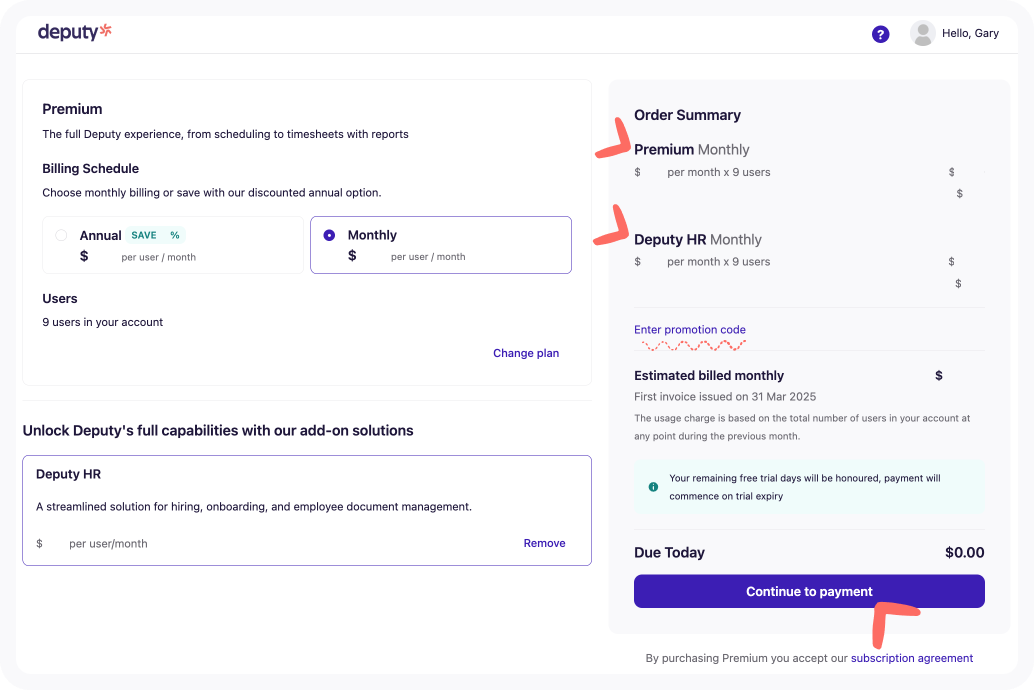Viewport: 1034px width, 690px height.
Task: Click the Deputy HR Monthly summary line
Action: 698,239
